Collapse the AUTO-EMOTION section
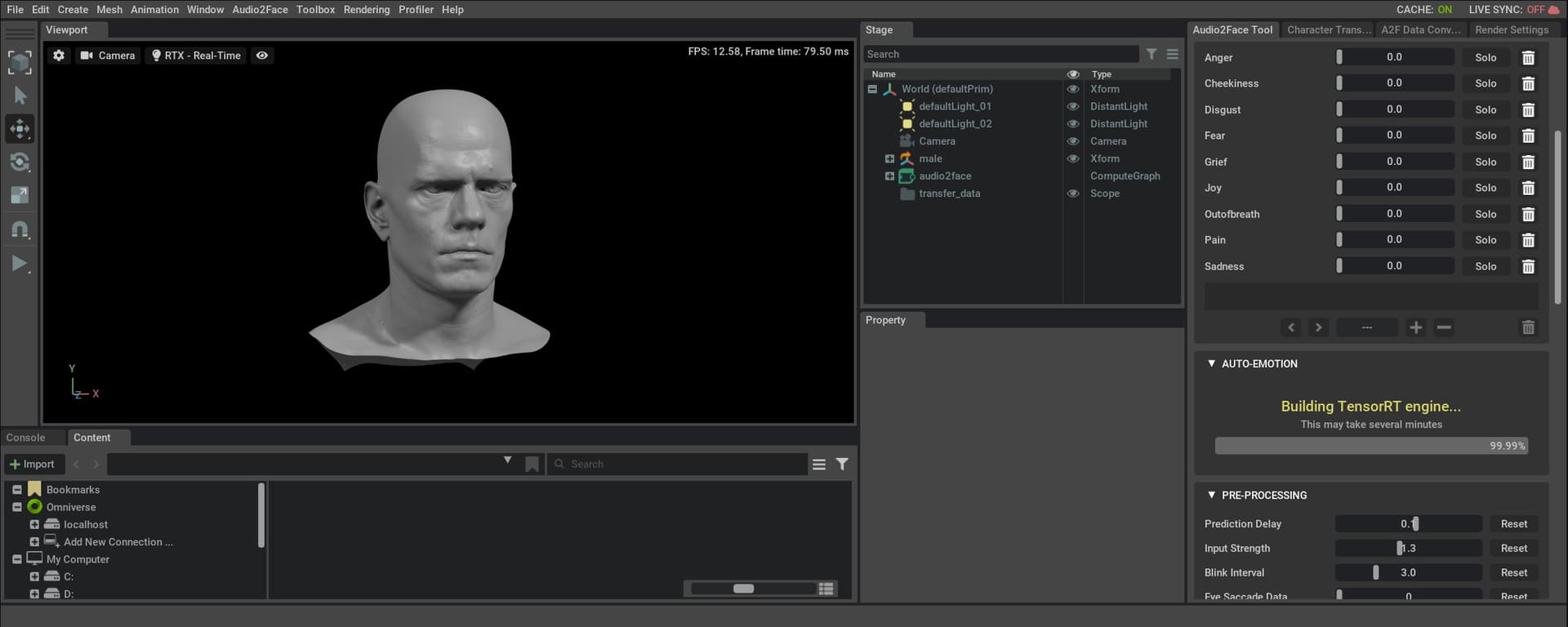The image size is (1568, 627). (x=1212, y=364)
